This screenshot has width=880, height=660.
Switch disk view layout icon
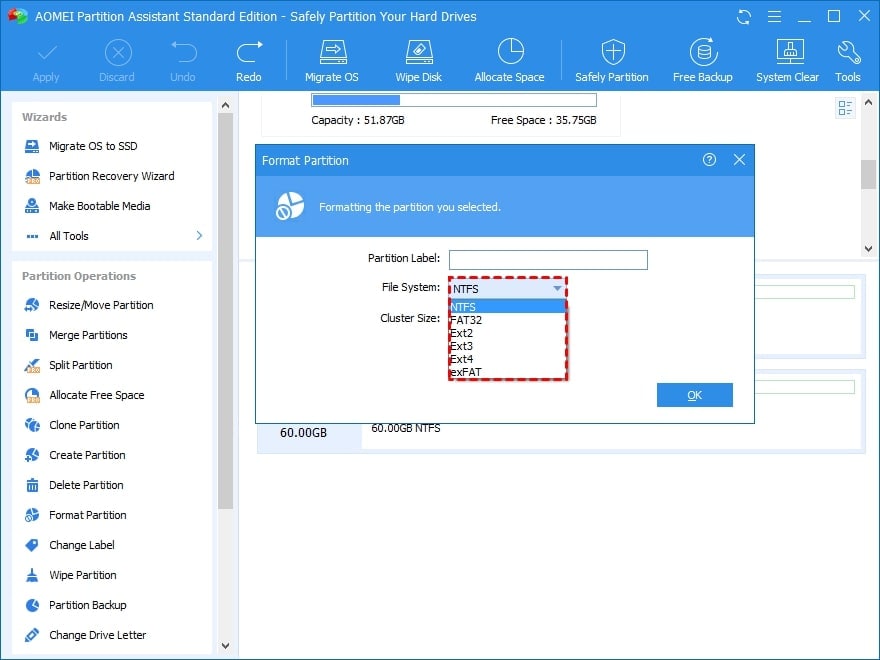[845, 108]
